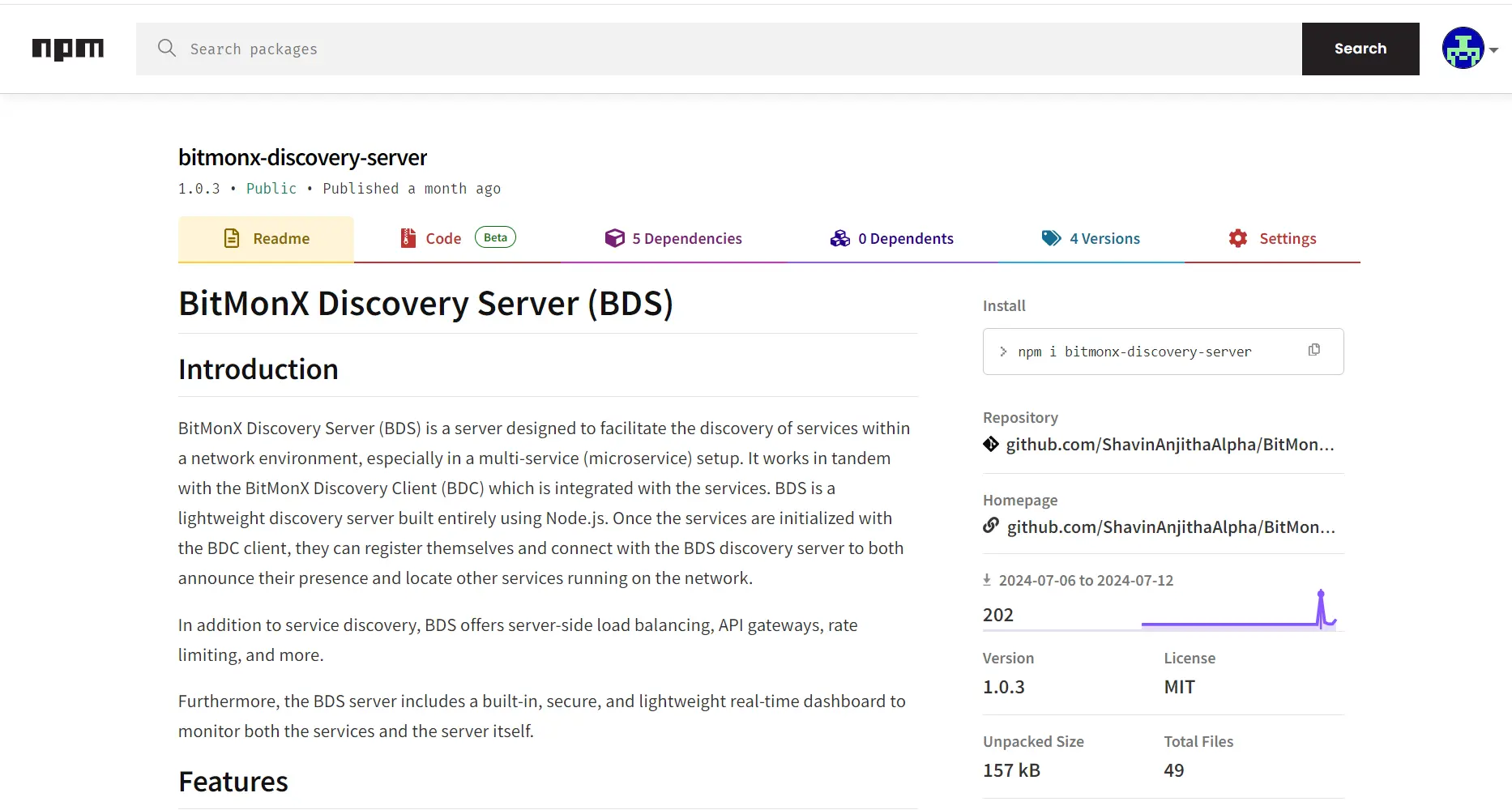The width and height of the screenshot is (1512, 810).
Task: Click the BitMonX Discovery Server (BDS) heading
Action: coord(426,304)
